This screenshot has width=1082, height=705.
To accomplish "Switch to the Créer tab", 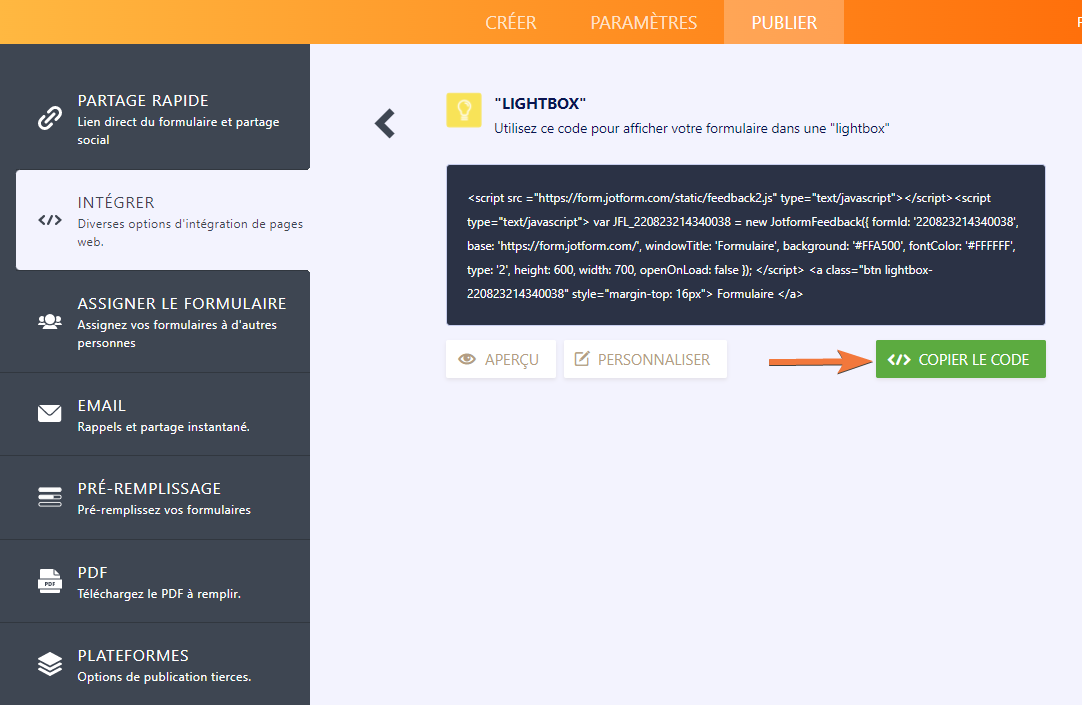I will (x=511, y=22).
